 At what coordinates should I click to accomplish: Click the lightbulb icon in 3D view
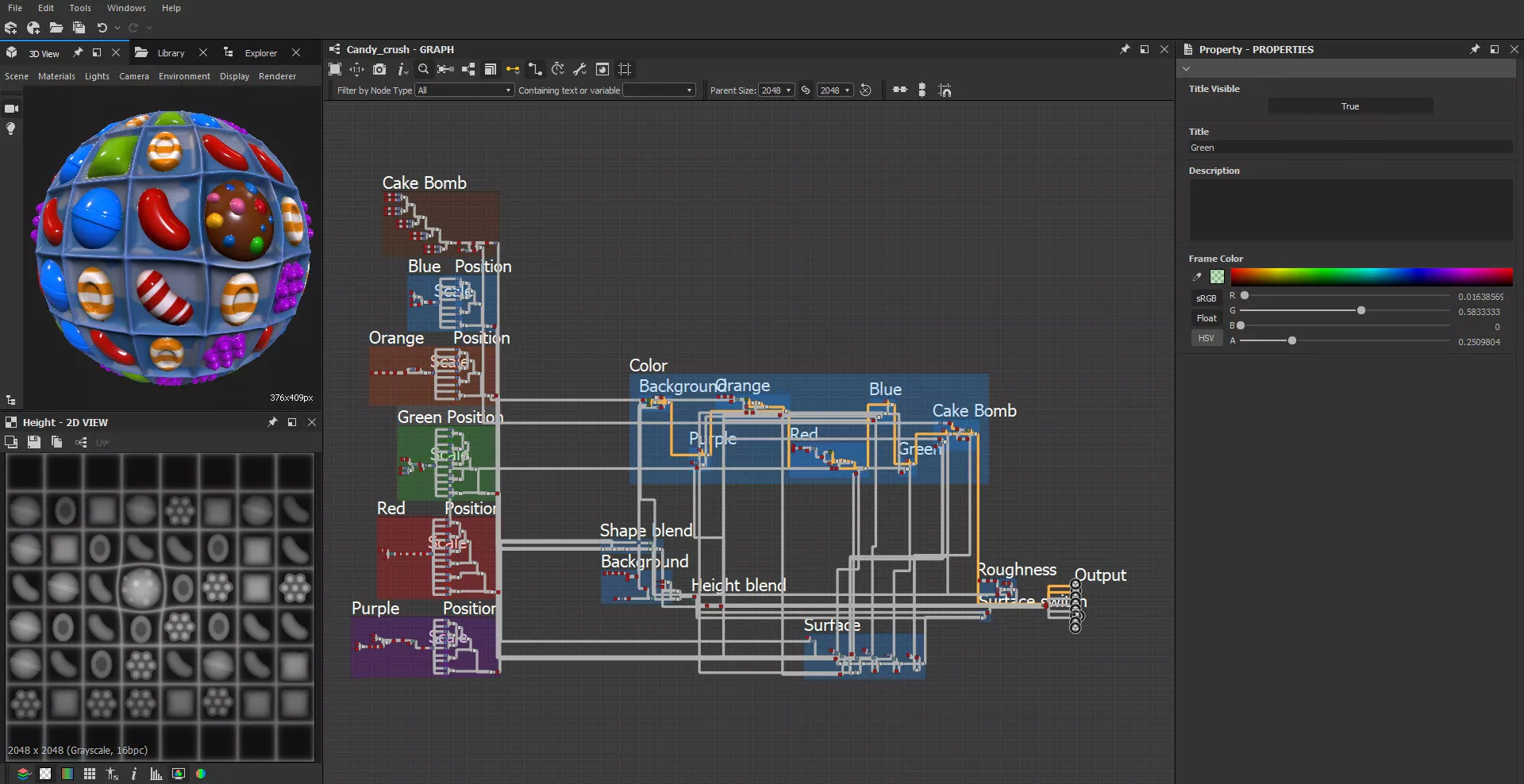[11, 129]
